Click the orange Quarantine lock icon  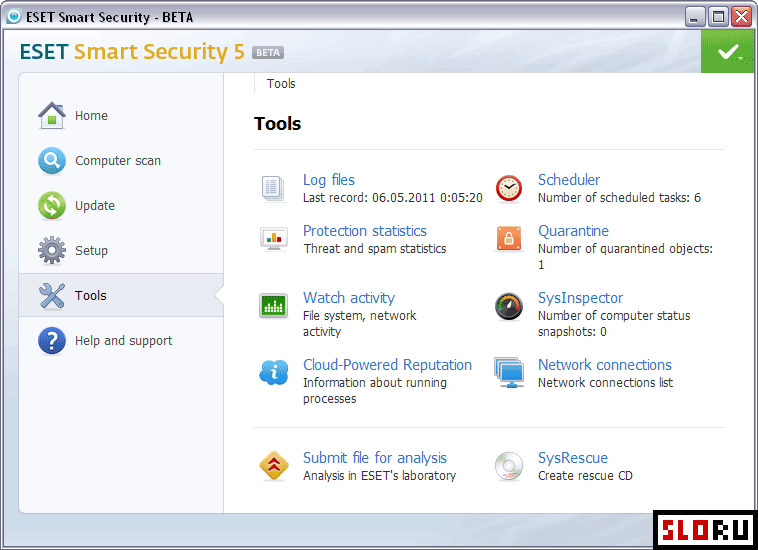(x=509, y=239)
